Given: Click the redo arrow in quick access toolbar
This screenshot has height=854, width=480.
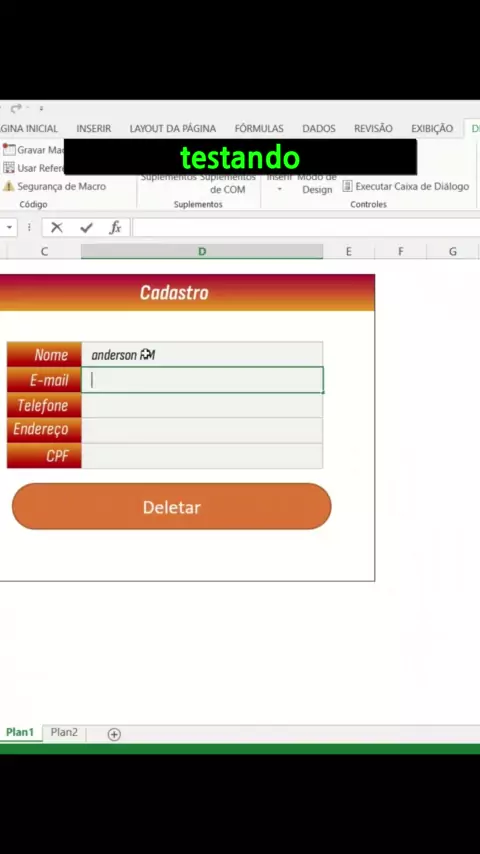Looking at the screenshot, I should pyautogui.click(x=16, y=108).
